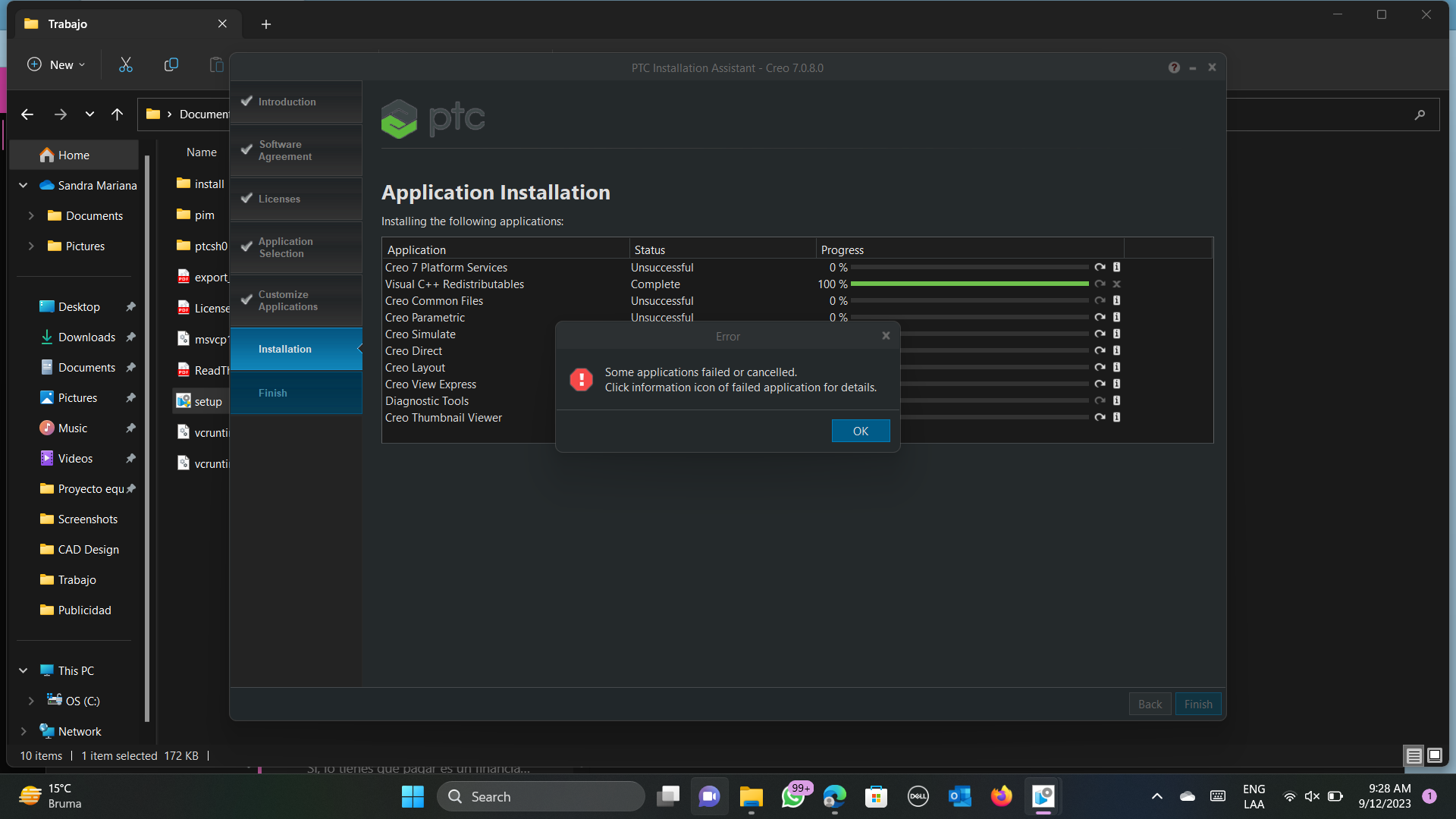
Task: Click the Back button in the installer
Action: 1150,704
